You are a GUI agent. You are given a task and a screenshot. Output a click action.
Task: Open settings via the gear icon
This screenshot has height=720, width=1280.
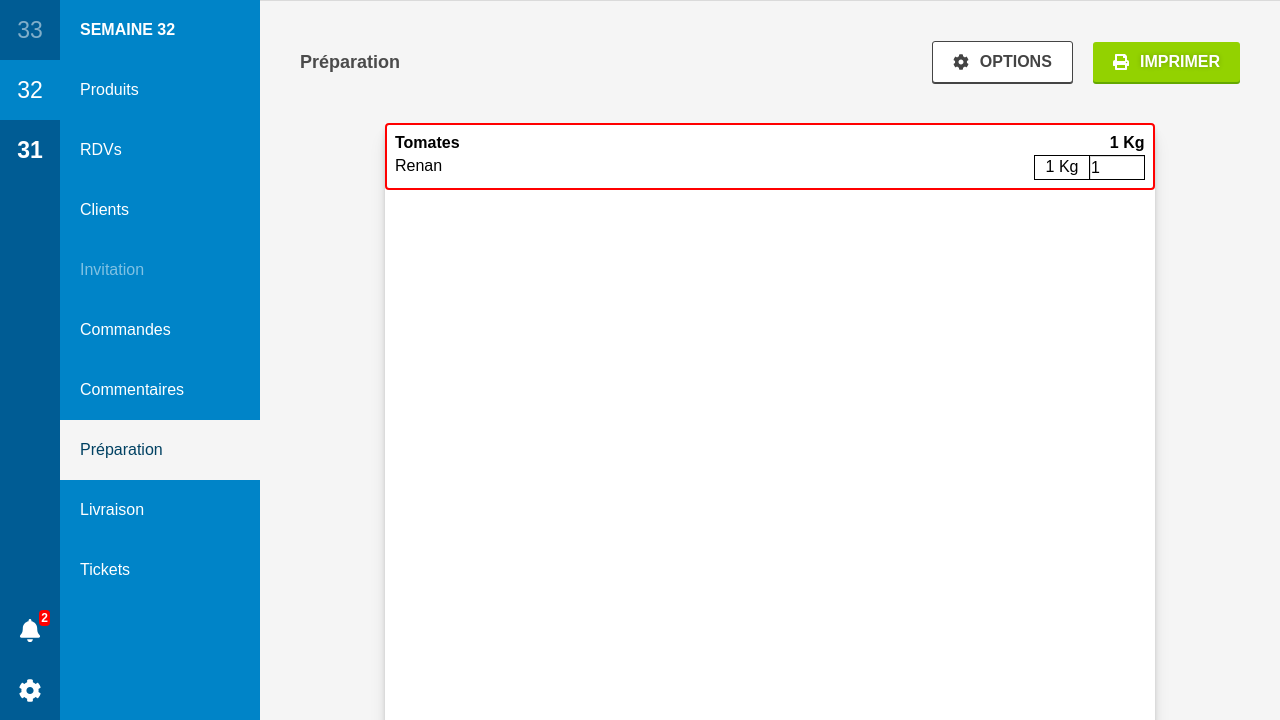(30, 690)
